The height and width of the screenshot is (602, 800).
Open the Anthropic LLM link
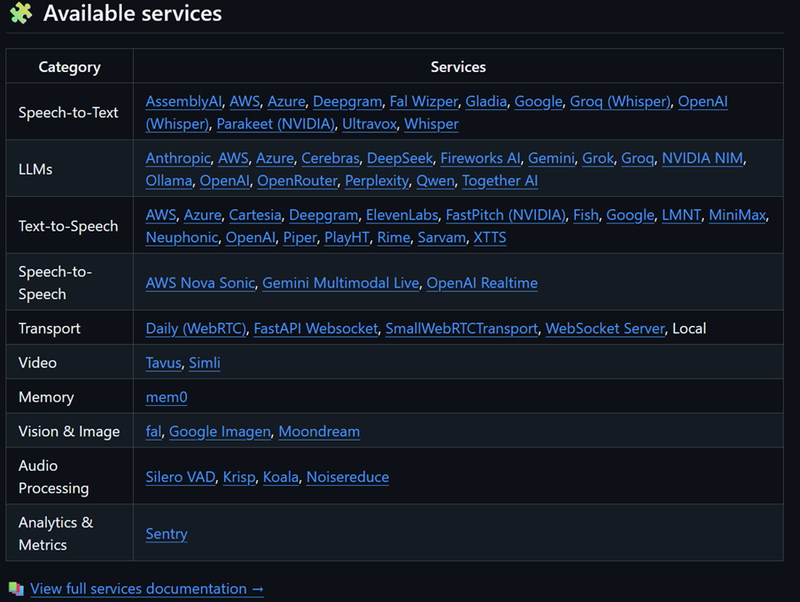pyautogui.click(x=178, y=158)
